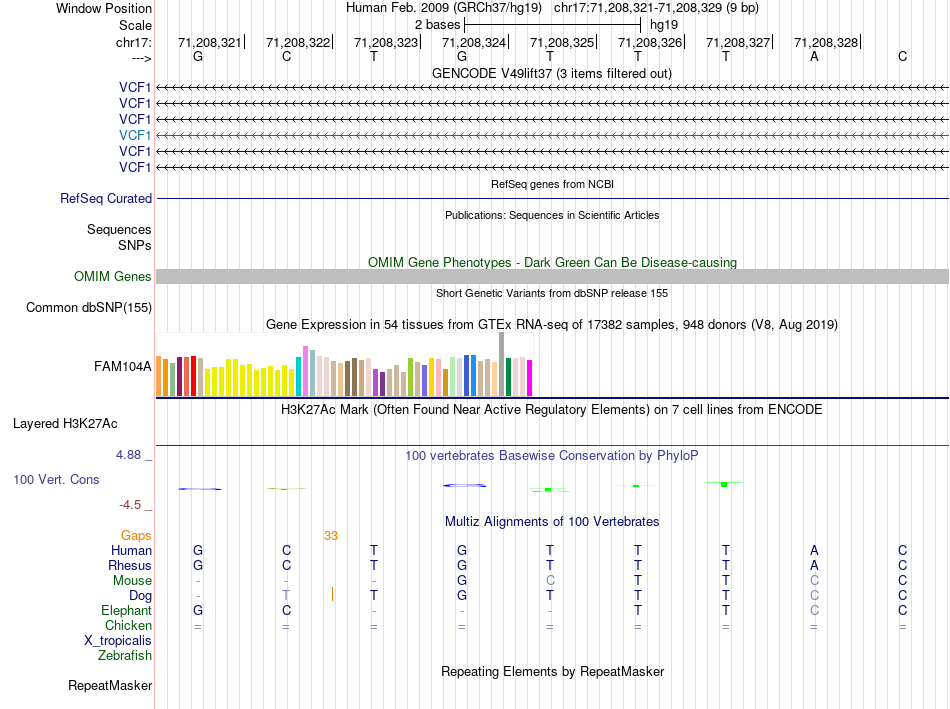Click the magenta bar in the GTEx chart
Screen dimensions: 950x709
[530, 378]
